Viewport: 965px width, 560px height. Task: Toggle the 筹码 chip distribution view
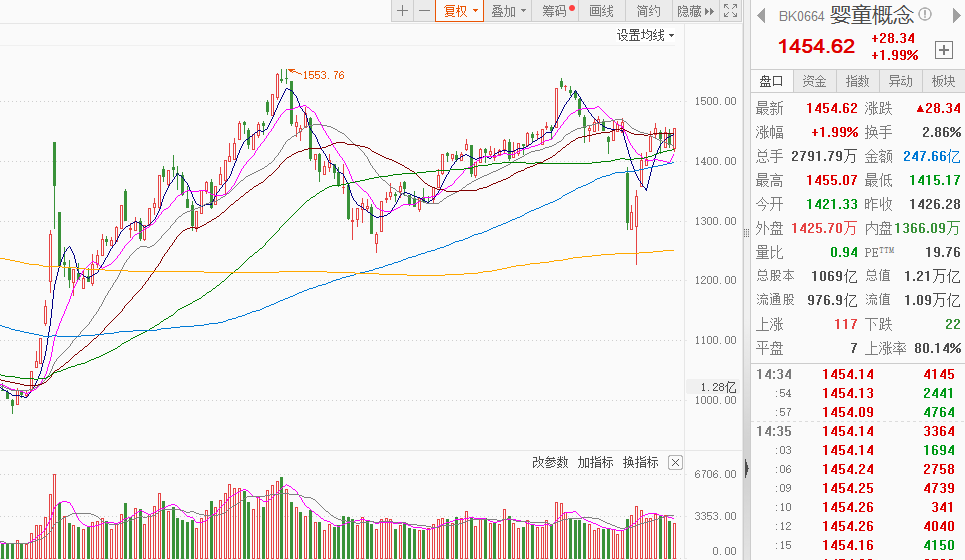[558, 11]
